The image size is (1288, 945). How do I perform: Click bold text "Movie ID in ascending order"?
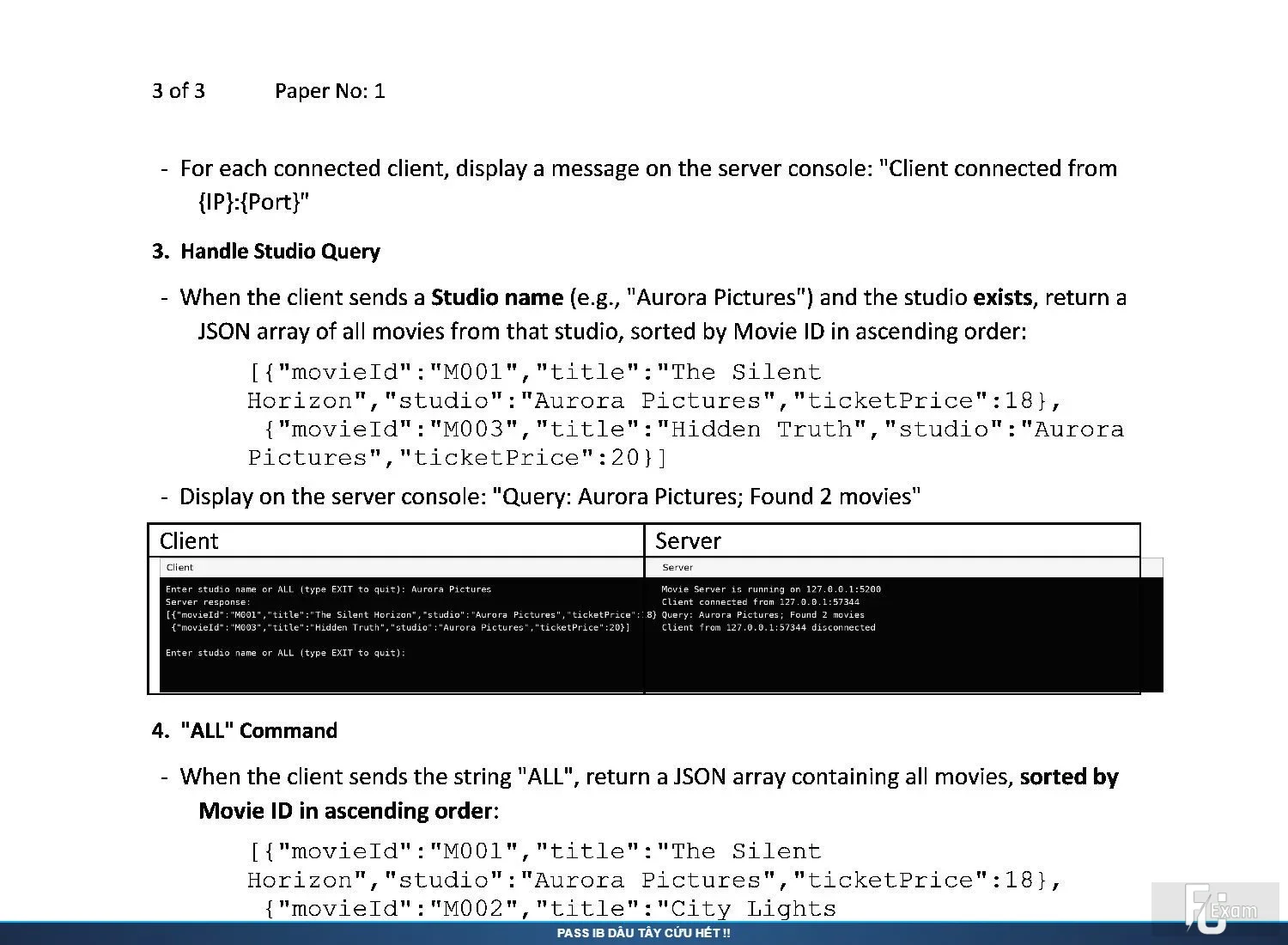point(345,811)
